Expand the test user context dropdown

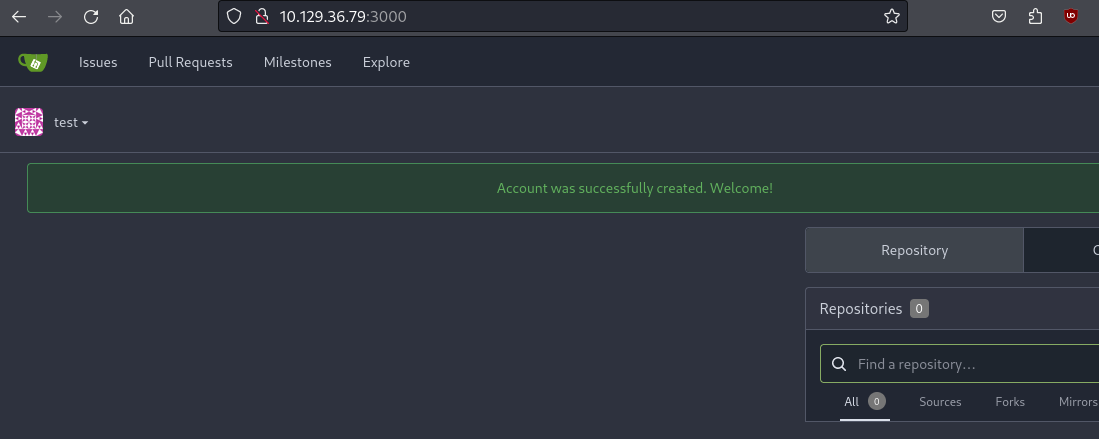pyautogui.click(x=71, y=122)
